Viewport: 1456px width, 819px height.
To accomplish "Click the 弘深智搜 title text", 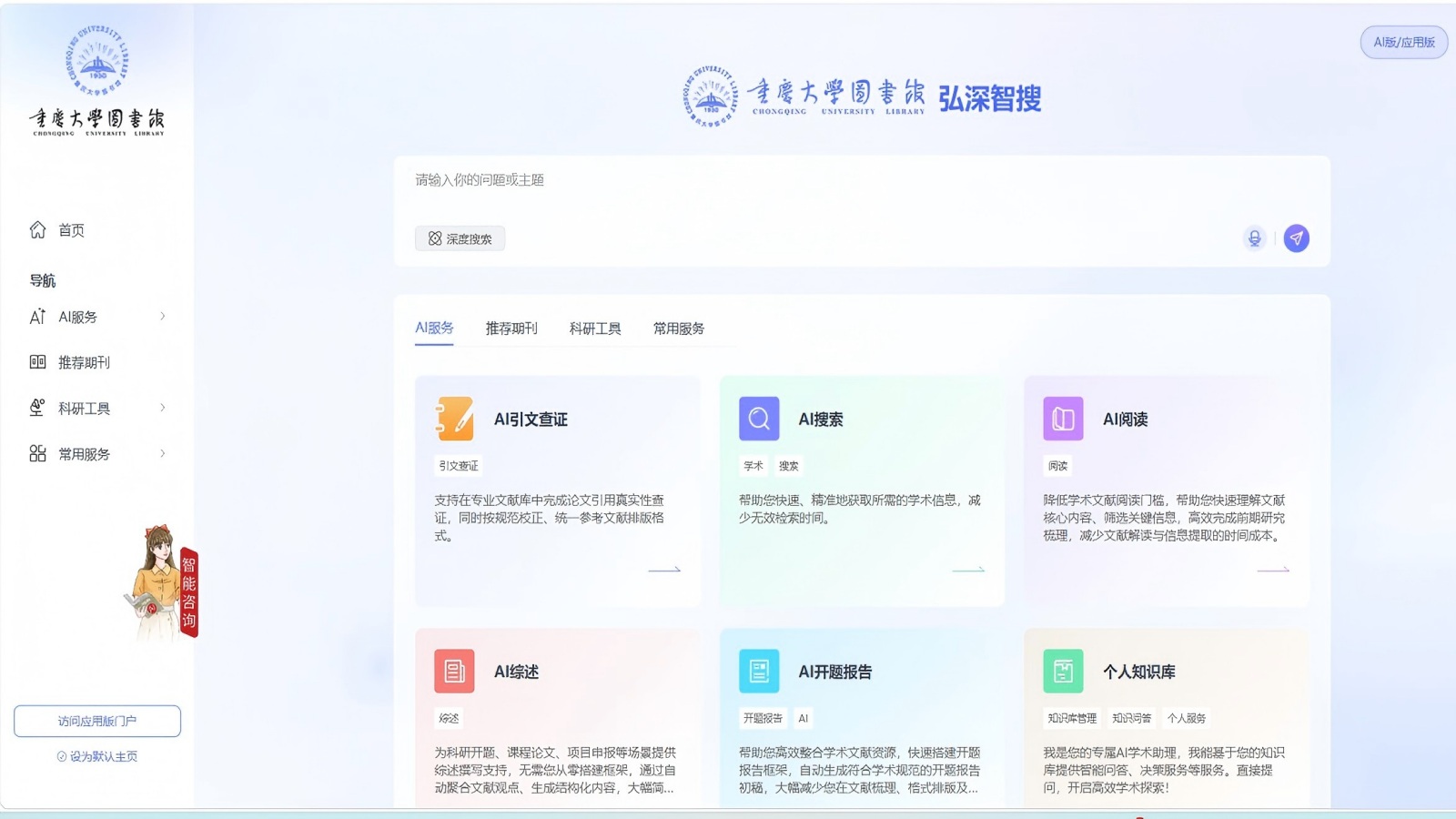I will (990, 98).
